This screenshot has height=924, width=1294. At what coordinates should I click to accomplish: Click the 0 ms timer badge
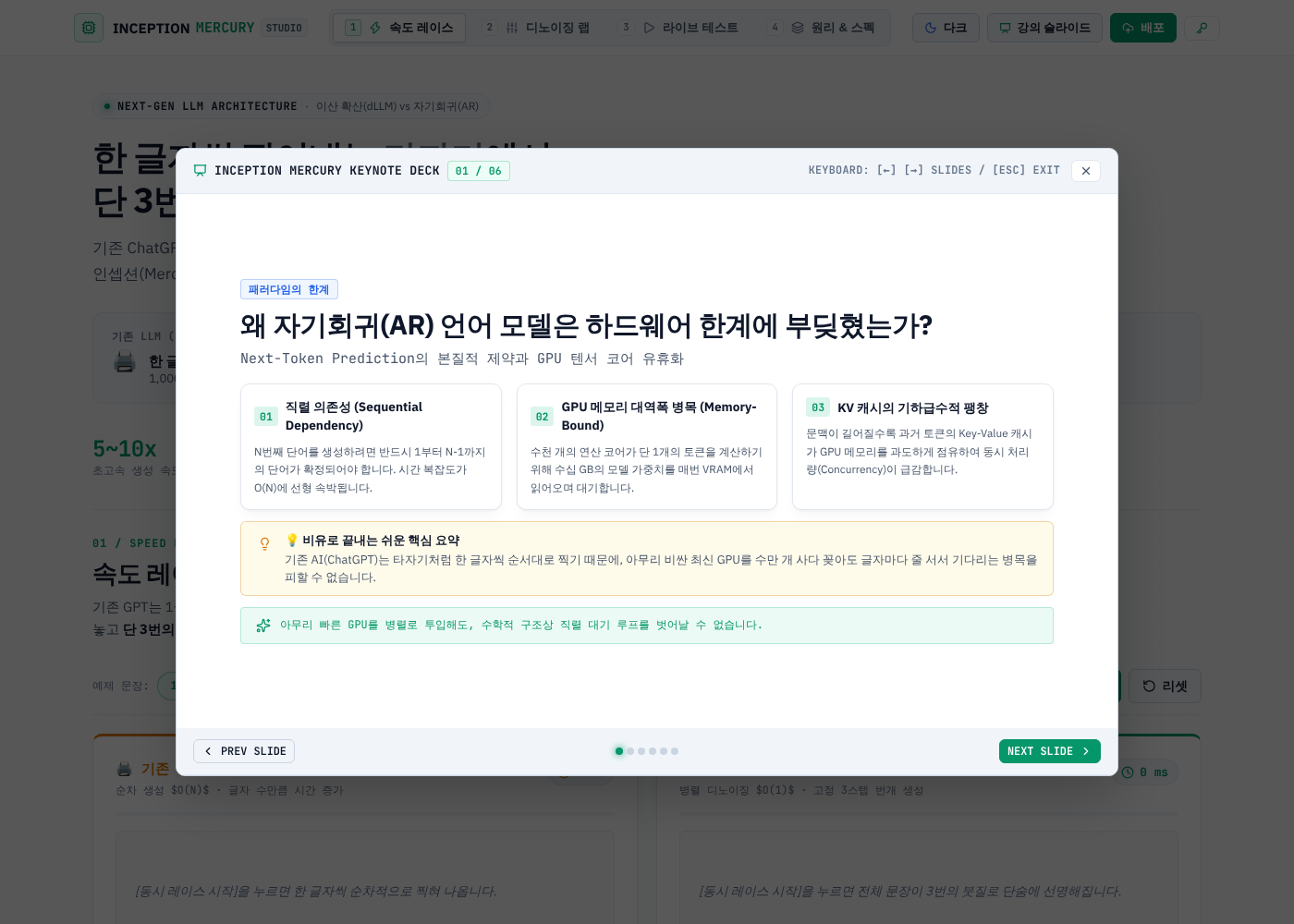pos(1145,772)
